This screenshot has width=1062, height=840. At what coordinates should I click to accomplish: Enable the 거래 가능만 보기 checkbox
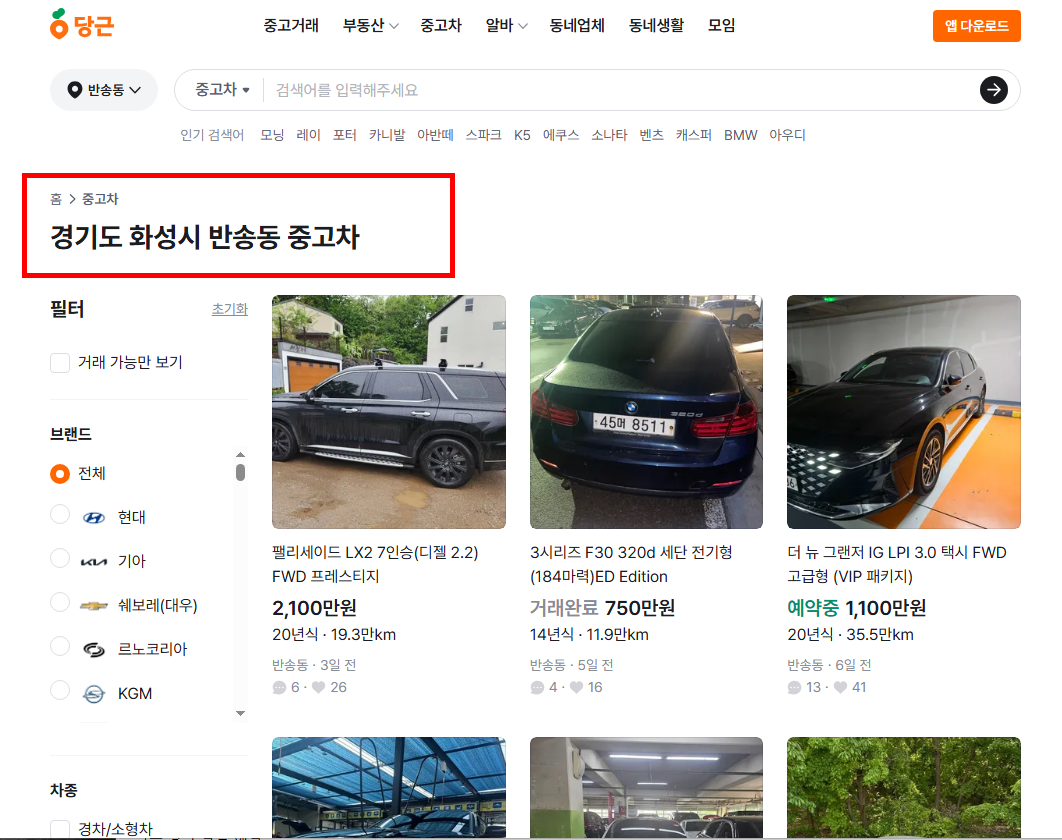point(59,363)
